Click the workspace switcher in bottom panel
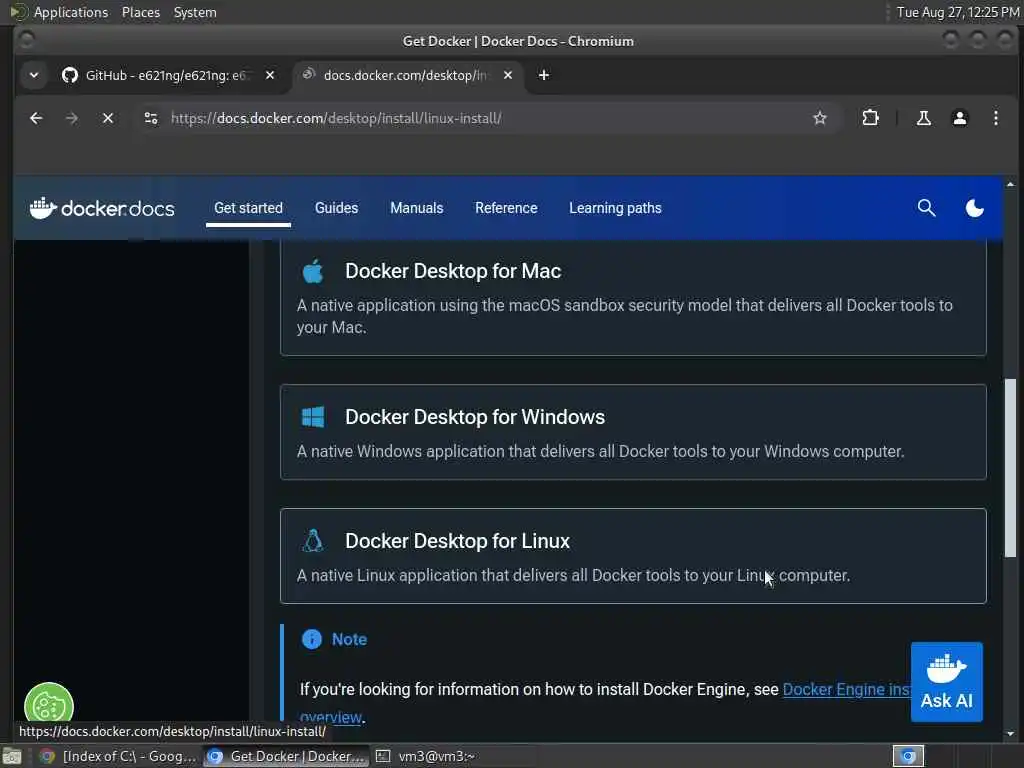The image size is (1024, 768). click(x=908, y=756)
